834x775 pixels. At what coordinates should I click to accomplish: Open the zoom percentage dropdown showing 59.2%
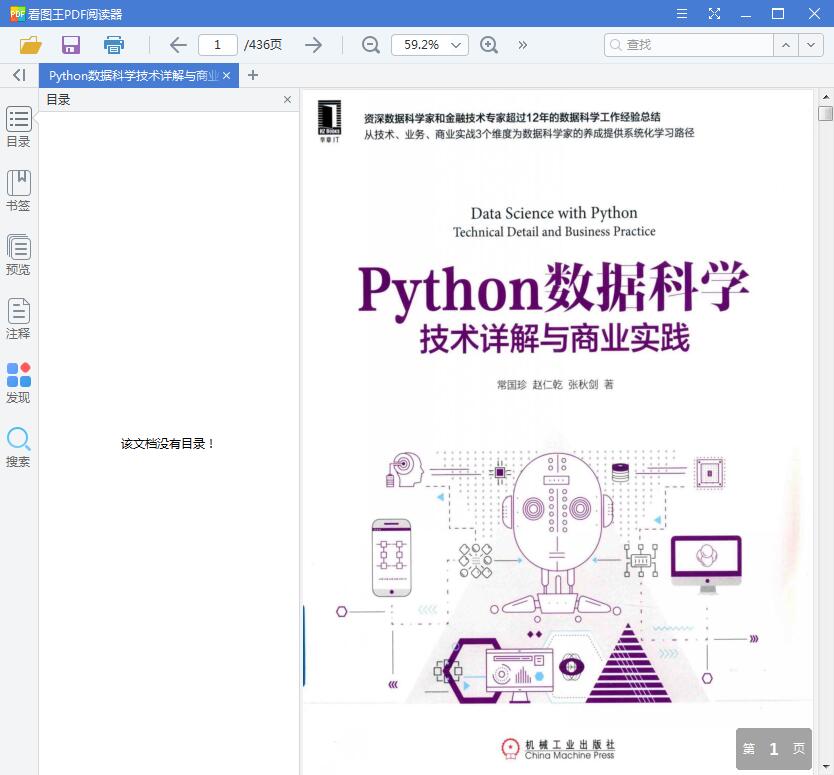430,45
